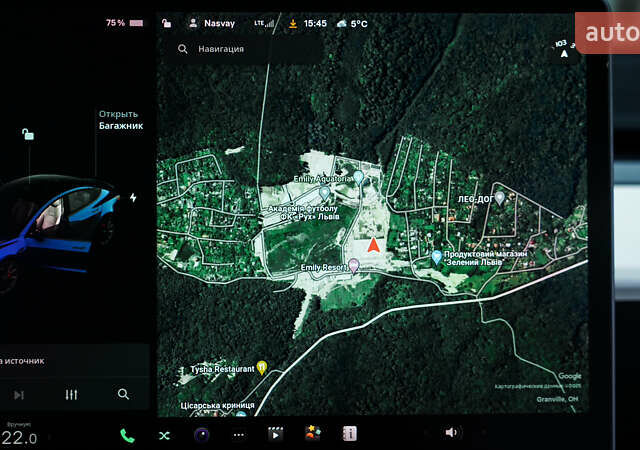Select the Emily Aquatoria map pin

(358, 178)
